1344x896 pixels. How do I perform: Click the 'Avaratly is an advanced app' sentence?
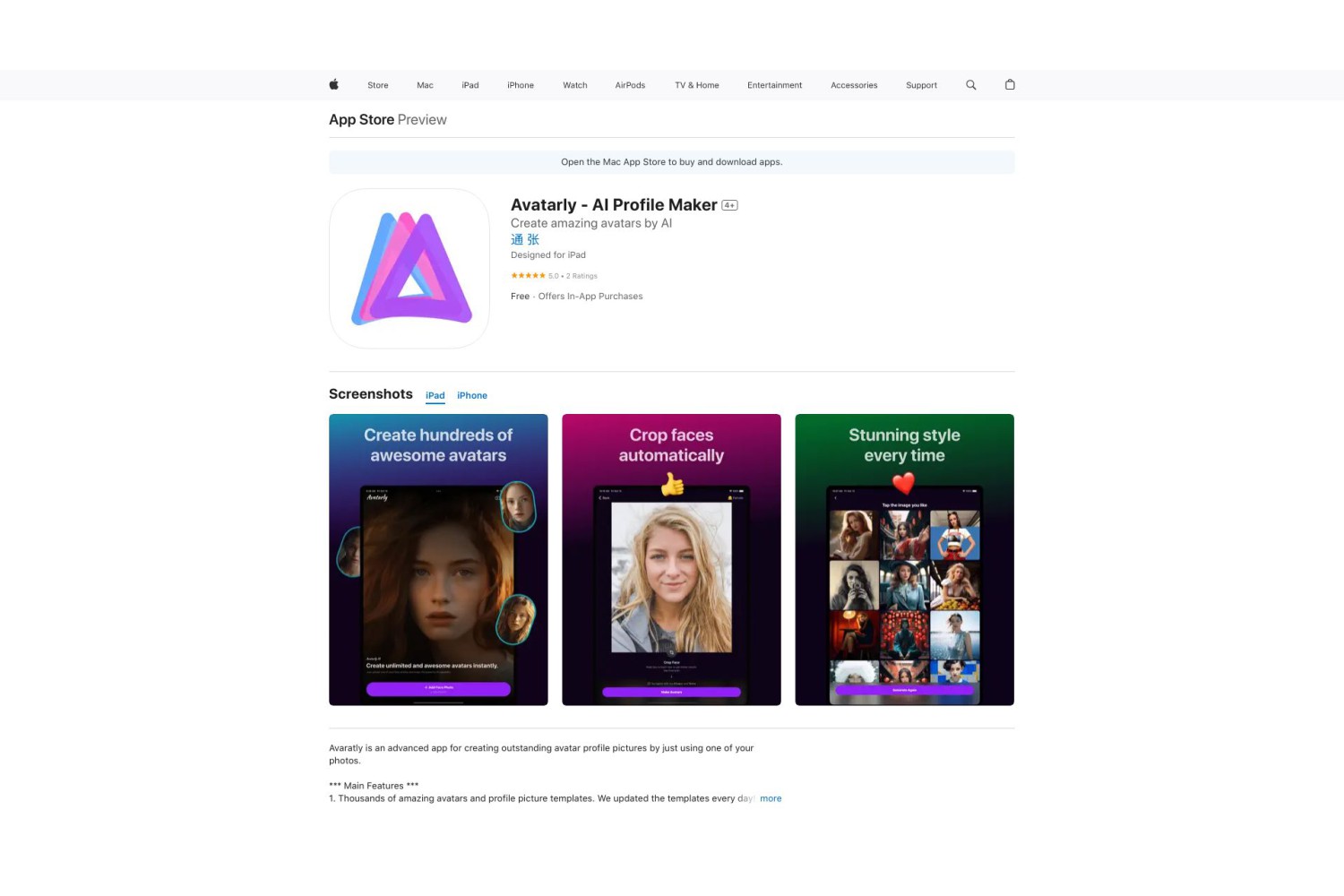541,754
